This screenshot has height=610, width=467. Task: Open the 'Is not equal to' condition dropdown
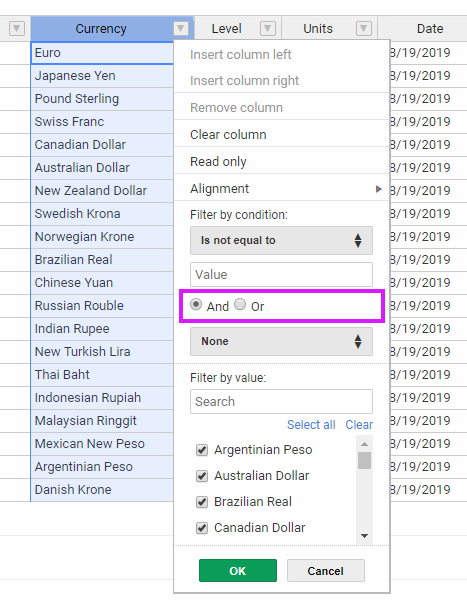coord(281,240)
